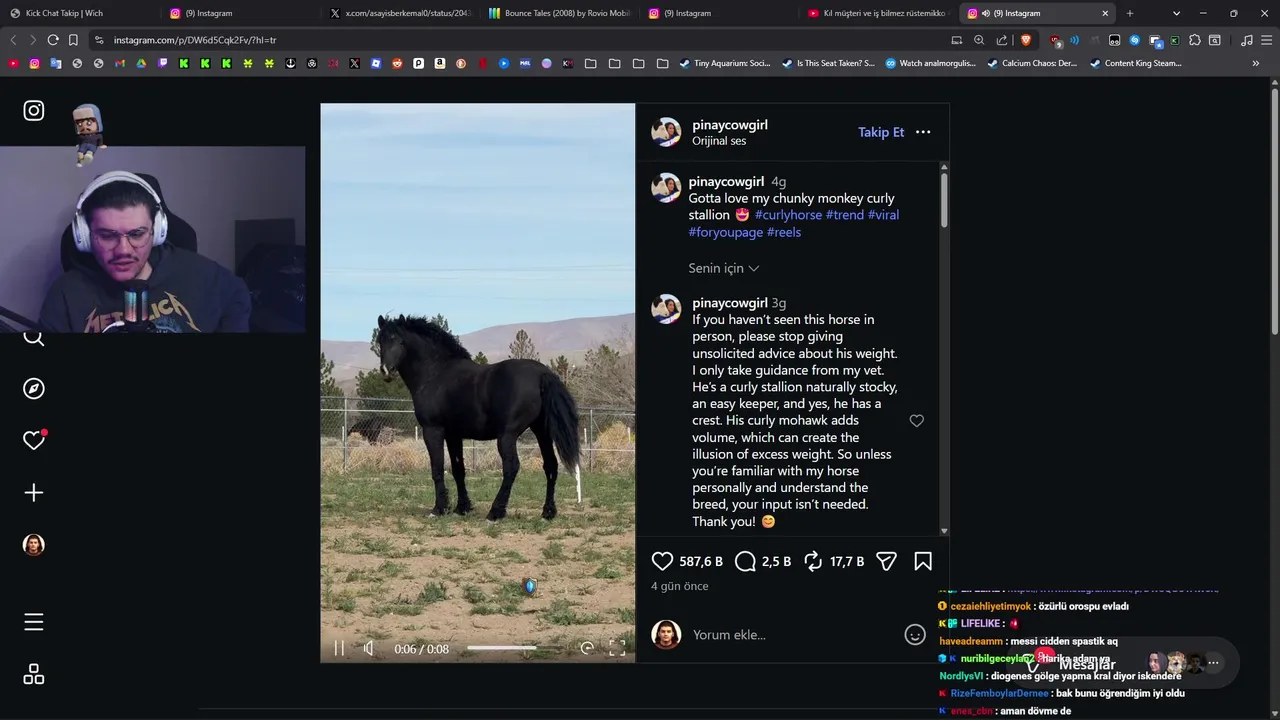The image size is (1280, 720).
Task: Open #foryoupage hashtag link
Action: (725, 232)
